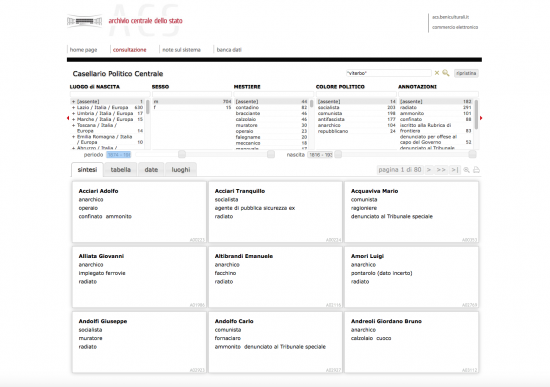550x387 pixels.
Task: Select 'f' in the SESSO list
Action: (192, 107)
